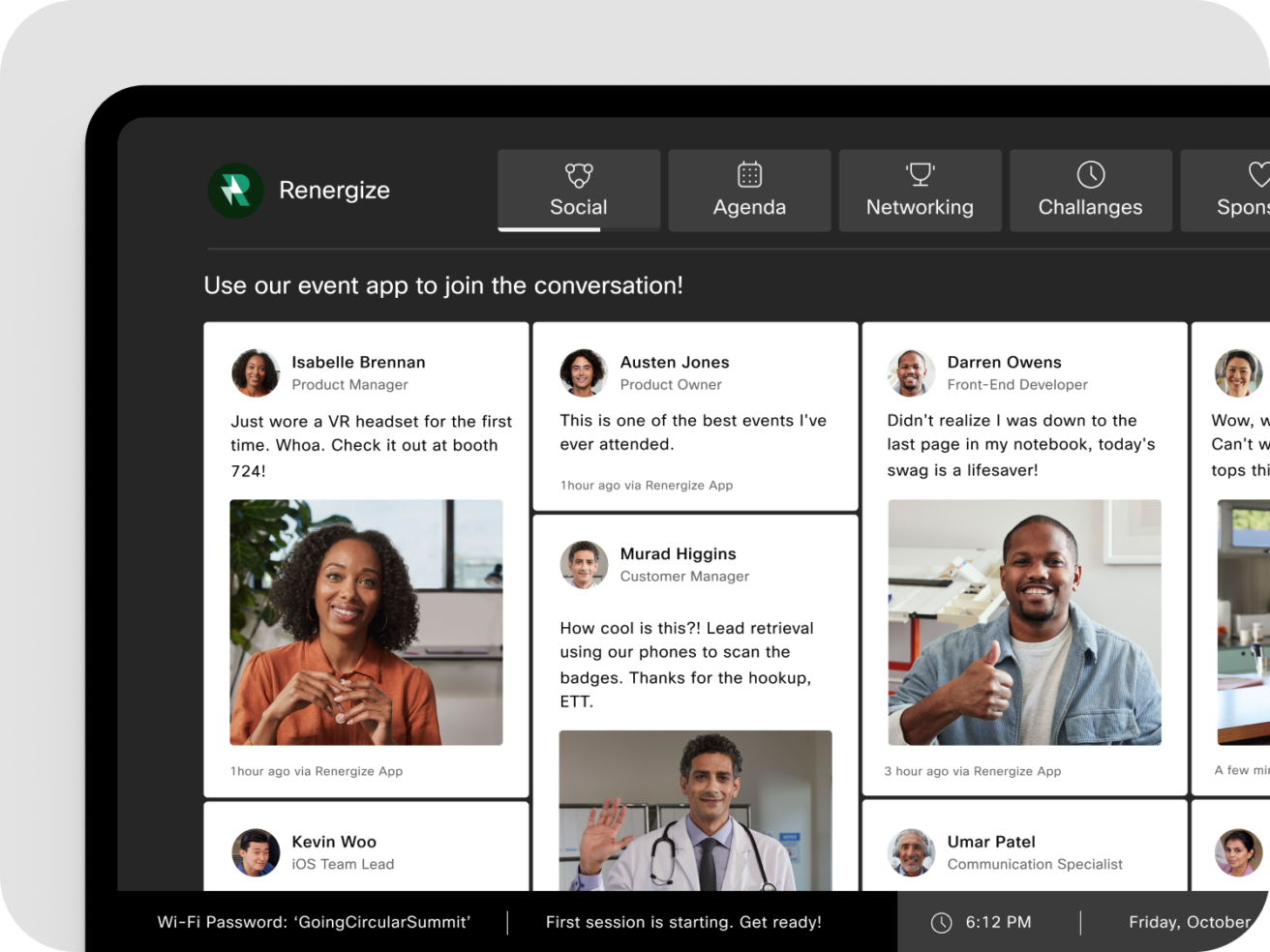Click the timestamp on Austen Jones's post
Image resolution: width=1270 pixels, height=952 pixels.
coord(646,485)
